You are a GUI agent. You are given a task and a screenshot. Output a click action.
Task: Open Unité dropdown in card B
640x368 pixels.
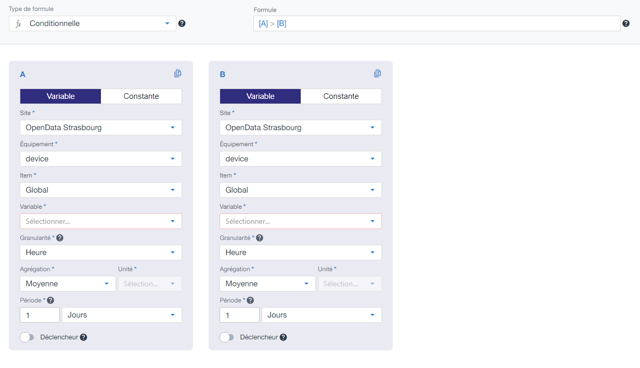pos(350,284)
